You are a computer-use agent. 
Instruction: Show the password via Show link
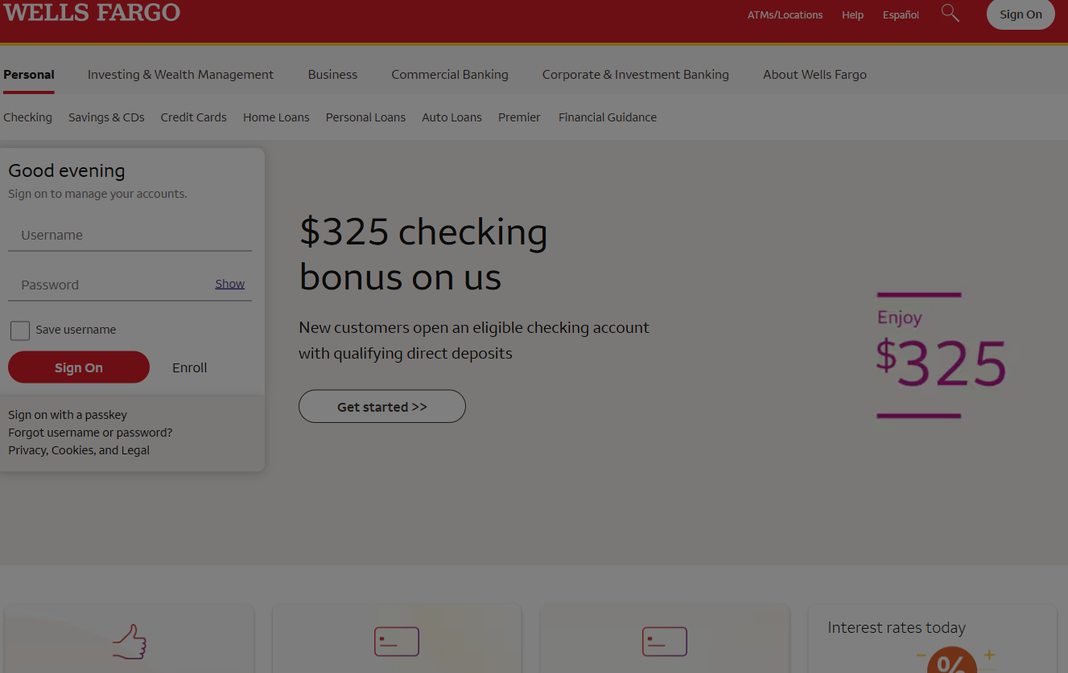[230, 284]
